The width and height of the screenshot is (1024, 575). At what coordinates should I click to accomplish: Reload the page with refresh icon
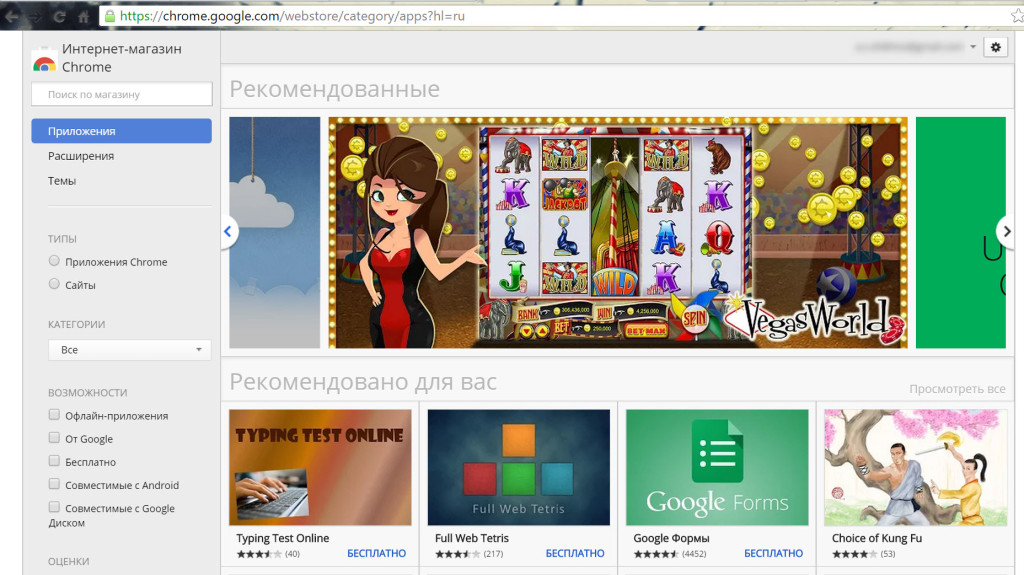(x=59, y=16)
